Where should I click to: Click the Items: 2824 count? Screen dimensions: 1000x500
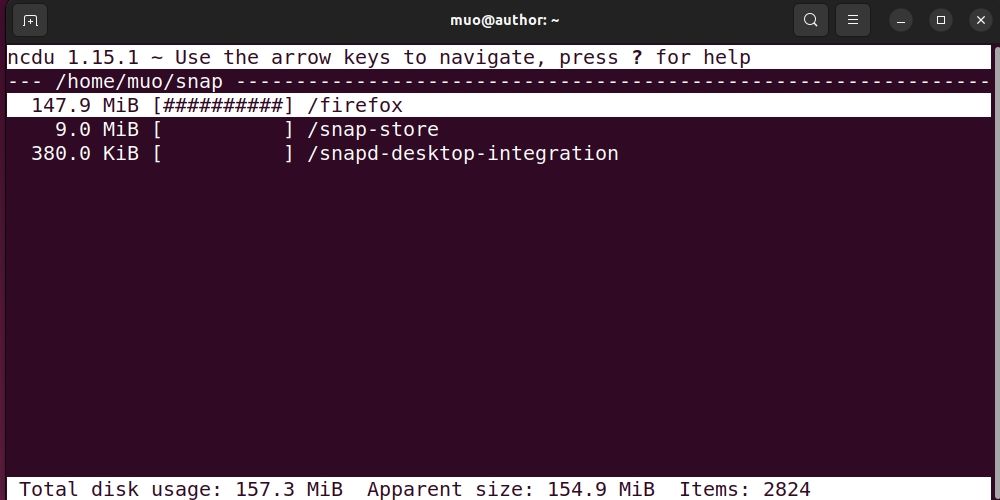pyautogui.click(x=744, y=489)
